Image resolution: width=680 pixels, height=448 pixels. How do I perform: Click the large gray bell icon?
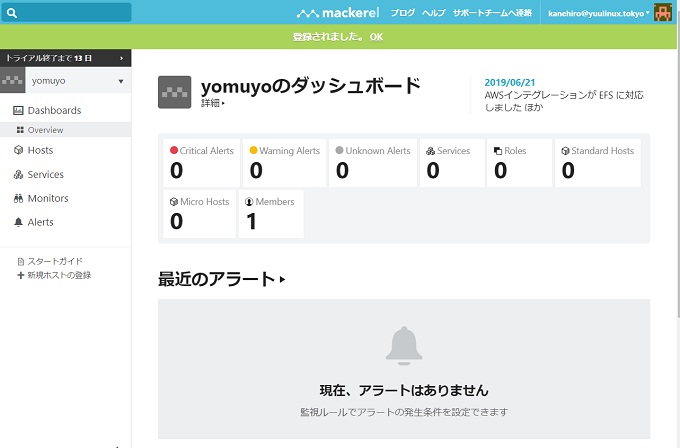pos(404,346)
